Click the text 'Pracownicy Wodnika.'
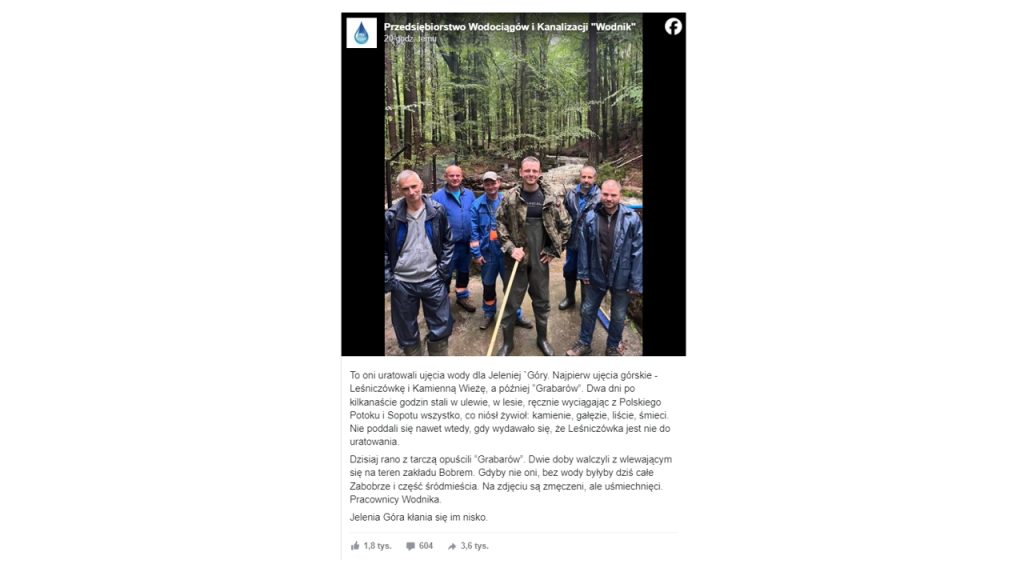This screenshot has width=1024, height=576. (x=396, y=500)
